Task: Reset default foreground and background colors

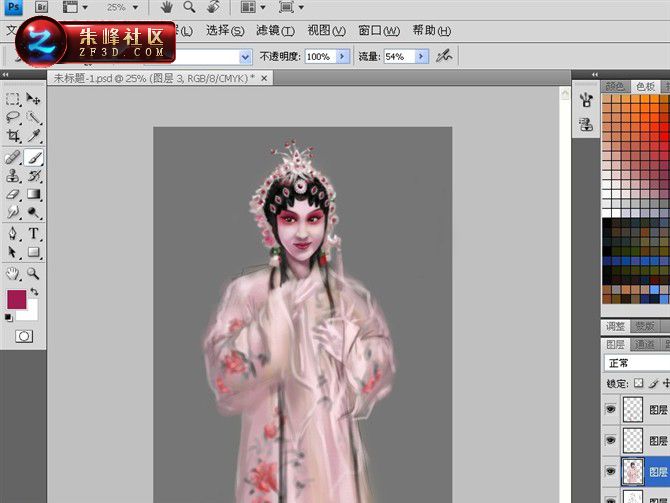Action: (8, 317)
